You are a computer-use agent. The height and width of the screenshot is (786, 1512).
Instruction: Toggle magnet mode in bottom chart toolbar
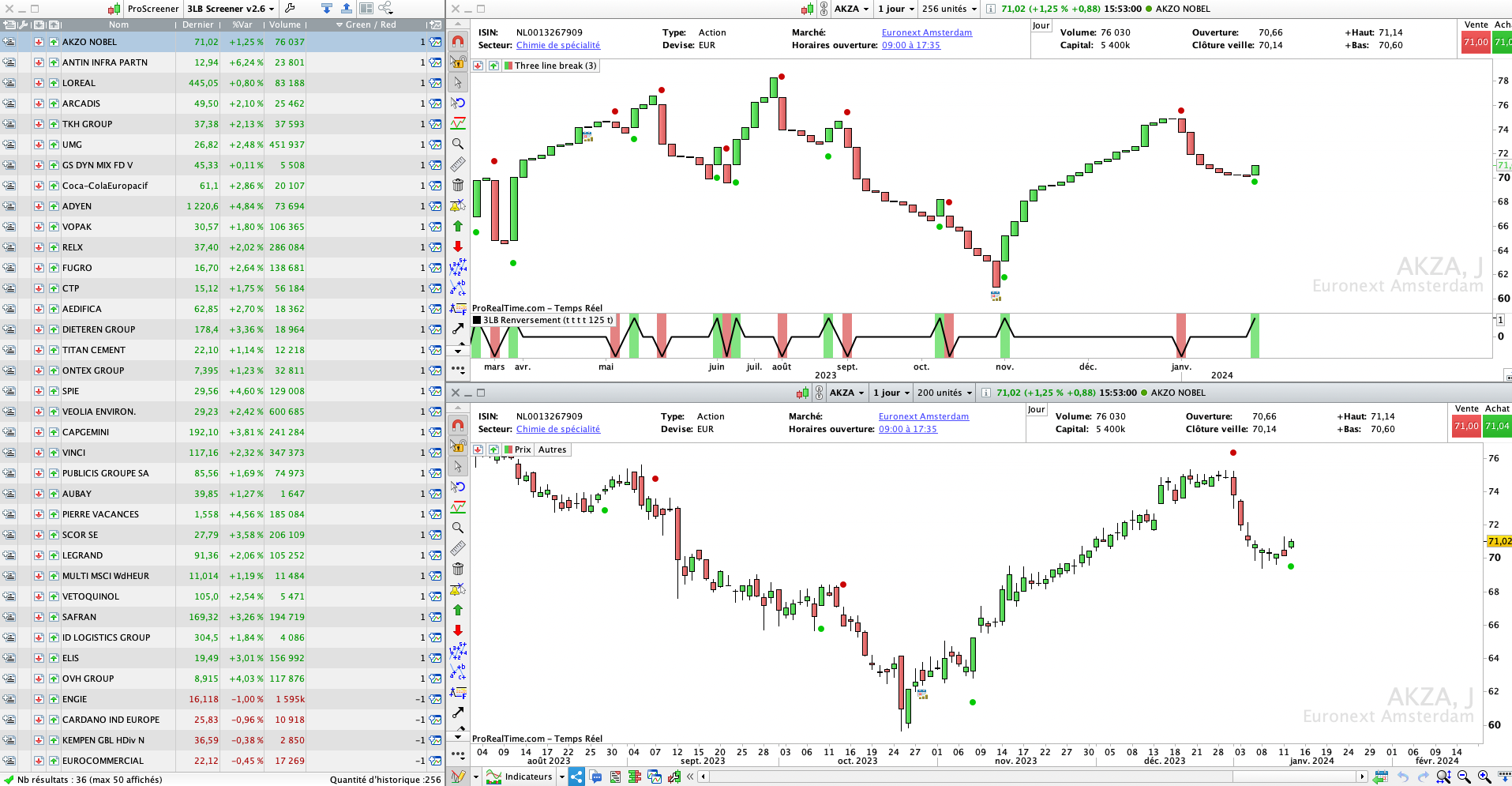coord(458,425)
